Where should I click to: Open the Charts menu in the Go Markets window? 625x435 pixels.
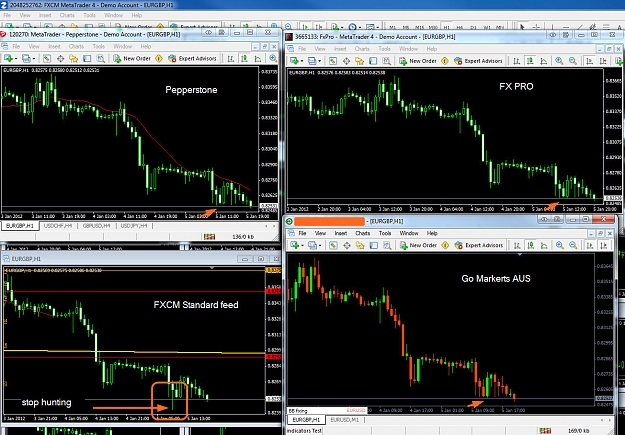pos(362,233)
